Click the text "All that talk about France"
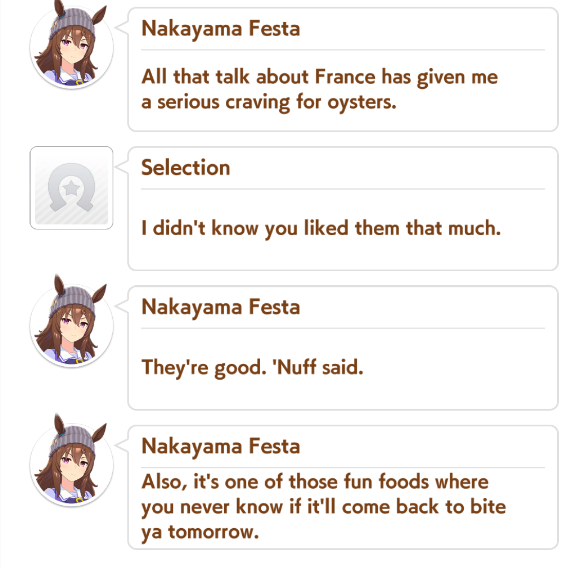Screen dimensions: 574x568 point(258,77)
